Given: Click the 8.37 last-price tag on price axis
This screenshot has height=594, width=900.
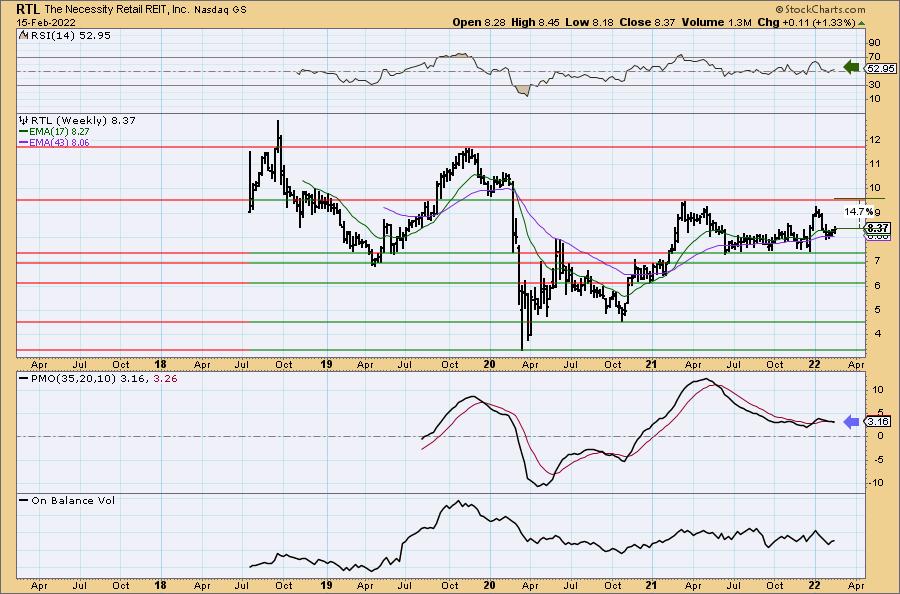Looking at the screenshot, I should point(879,228).
